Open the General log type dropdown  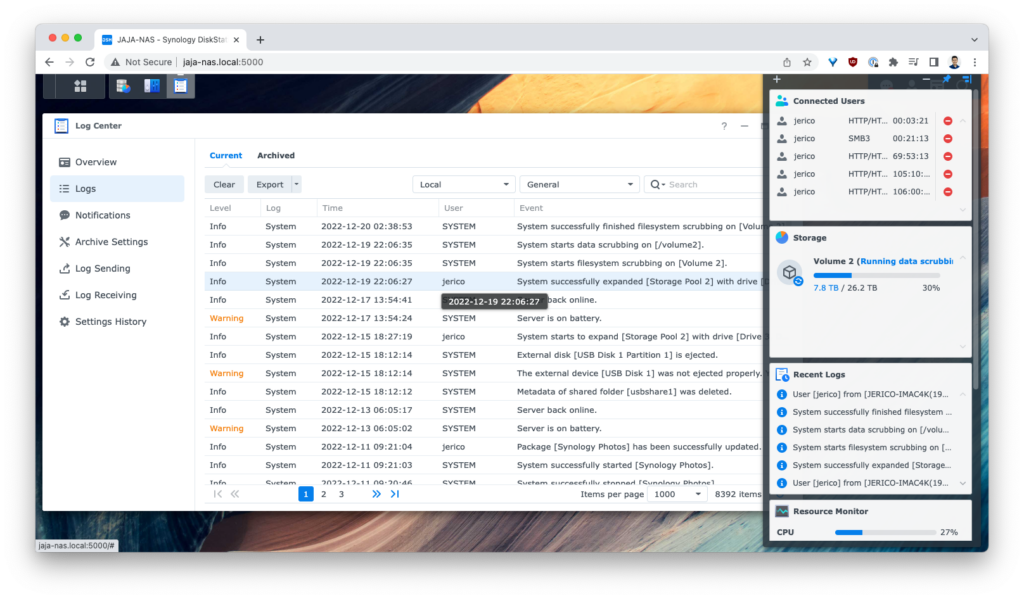(579, 184)
